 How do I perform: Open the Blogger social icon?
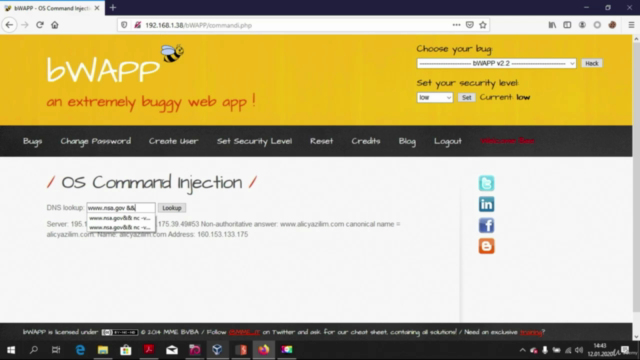coord(487,246)
